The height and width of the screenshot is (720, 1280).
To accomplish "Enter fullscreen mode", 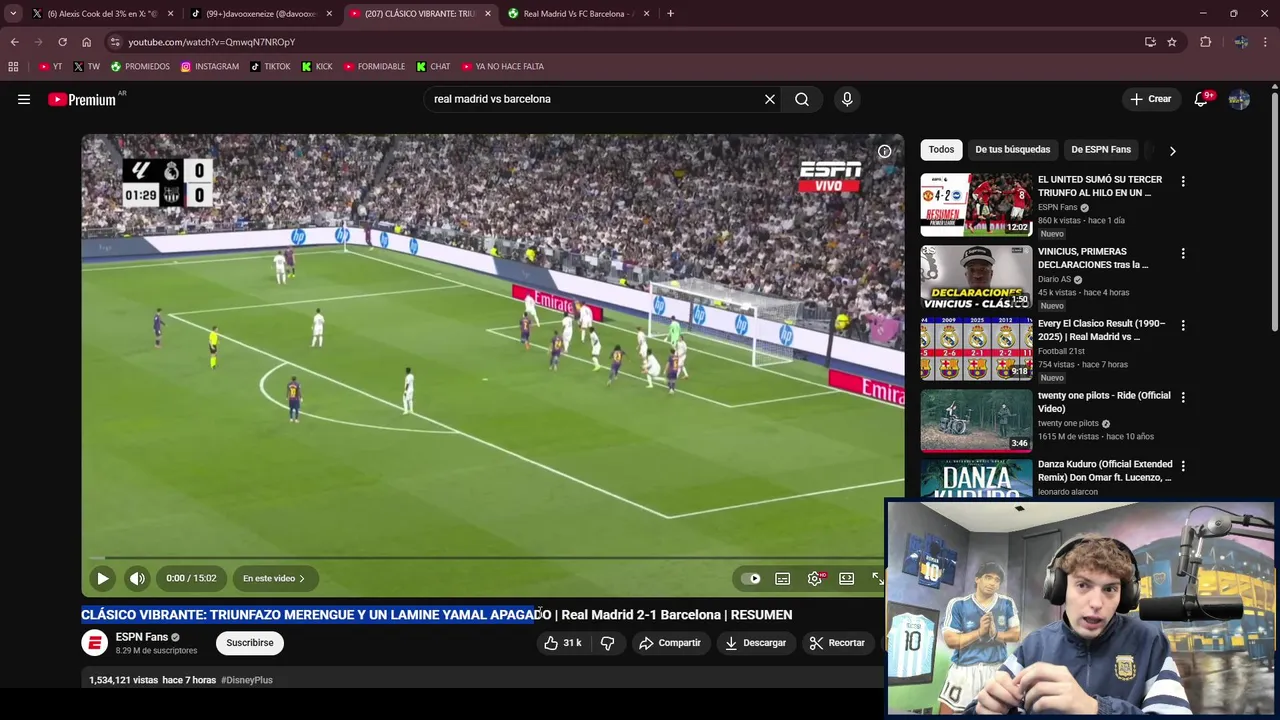I will (x=877, y=578).
